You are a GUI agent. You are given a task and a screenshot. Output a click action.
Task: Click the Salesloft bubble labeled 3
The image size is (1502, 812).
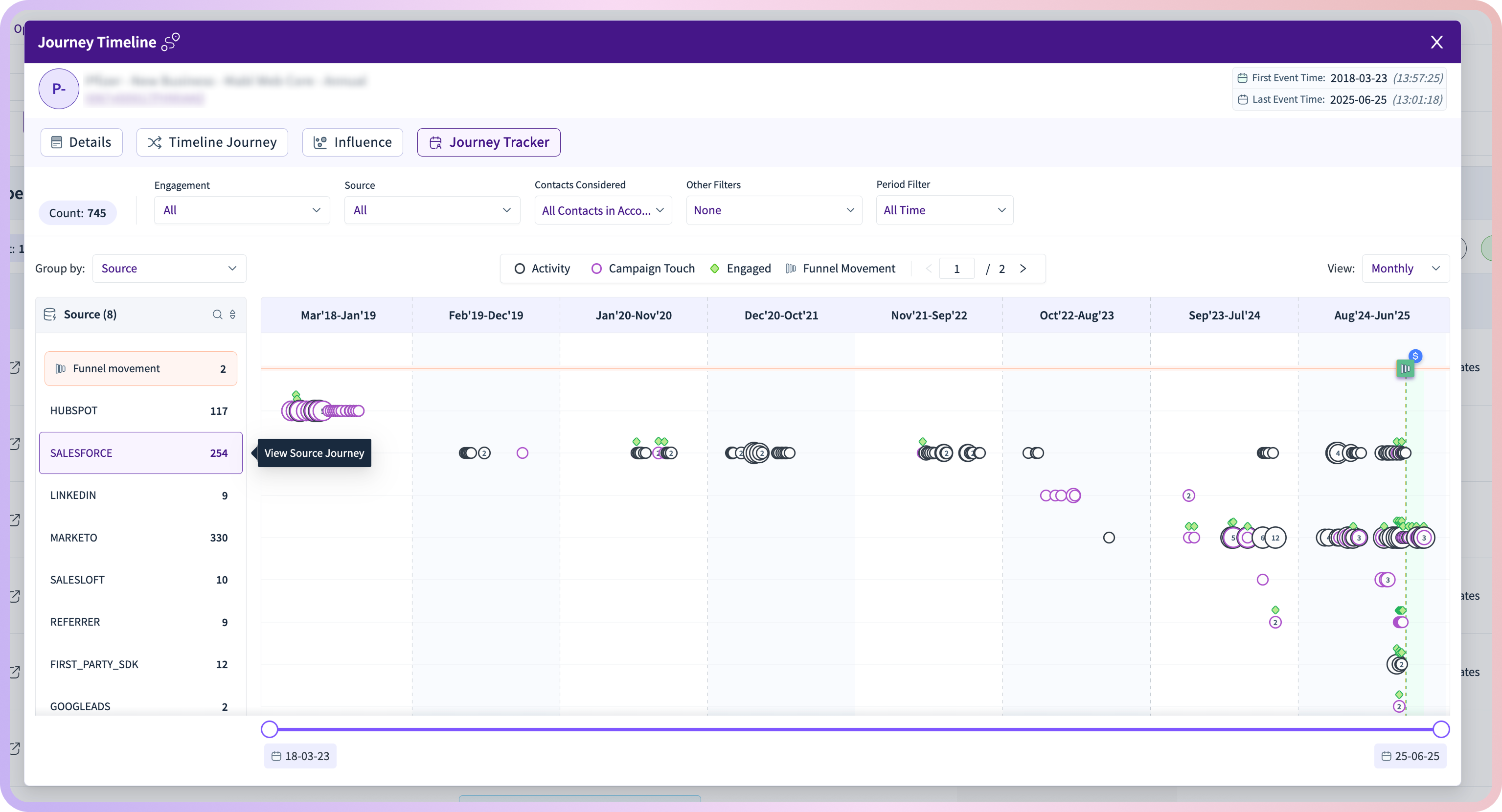1388,580
